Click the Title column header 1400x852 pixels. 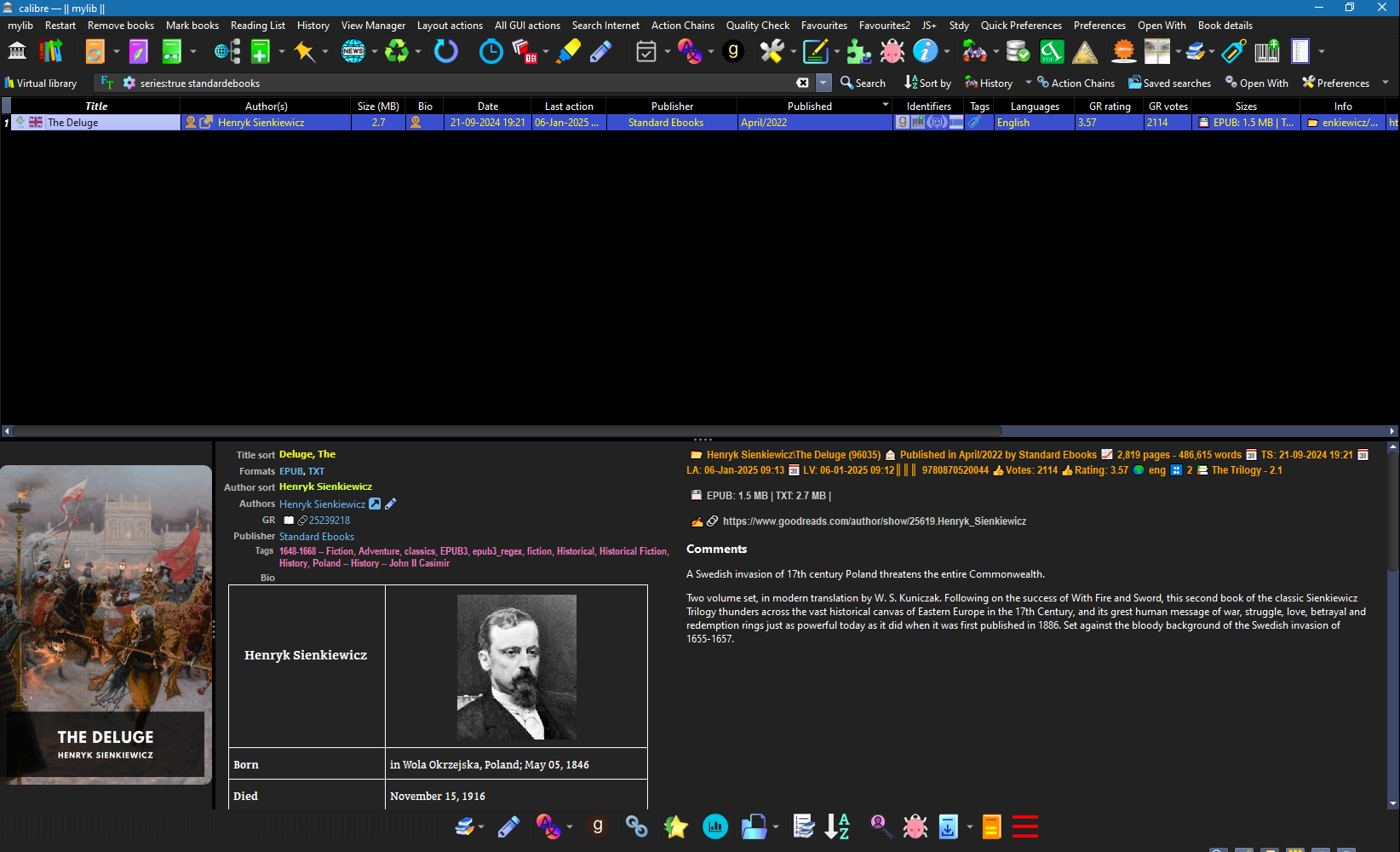96,106
